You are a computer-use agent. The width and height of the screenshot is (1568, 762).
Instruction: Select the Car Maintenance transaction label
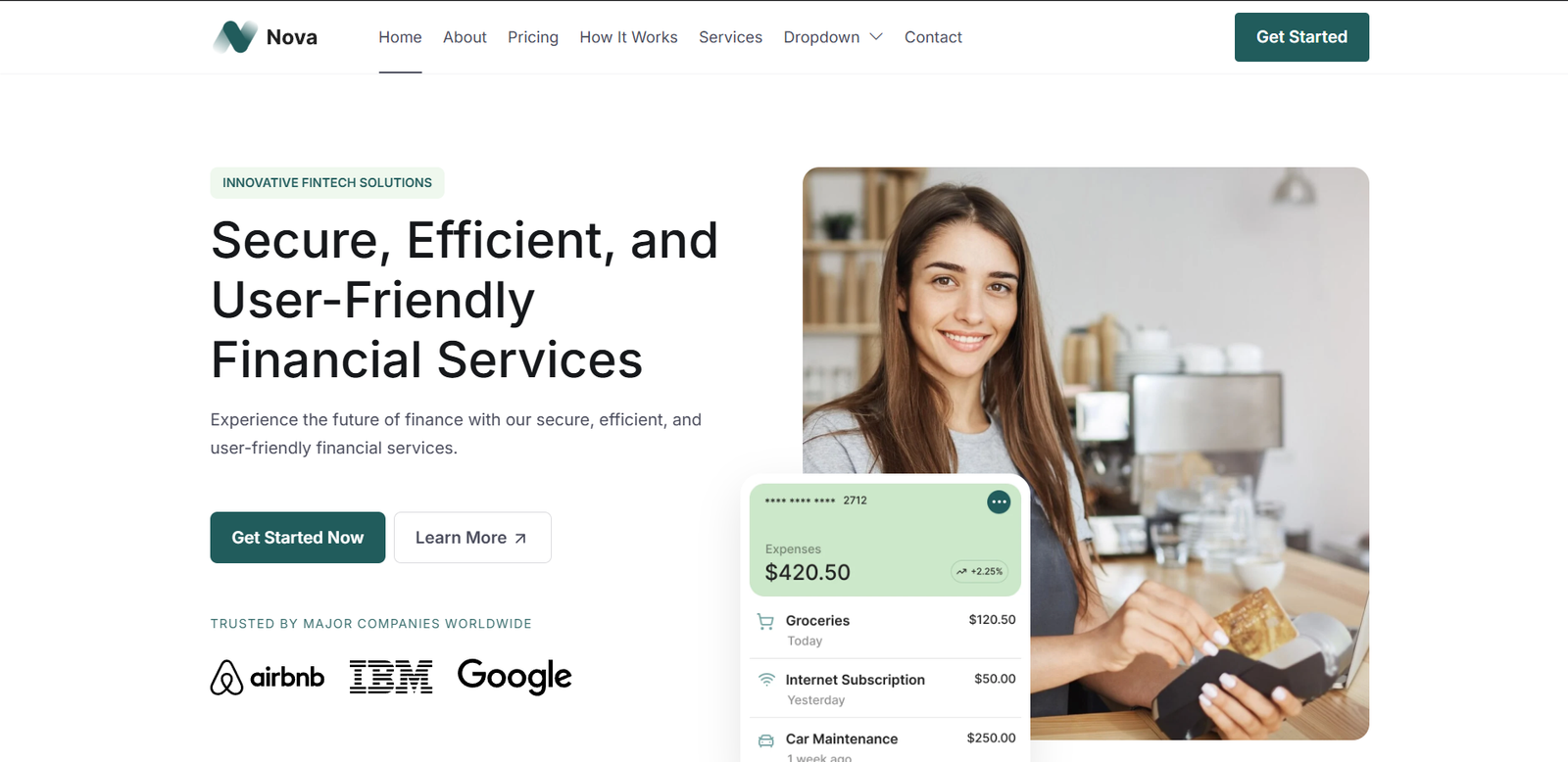coord(842,739)
